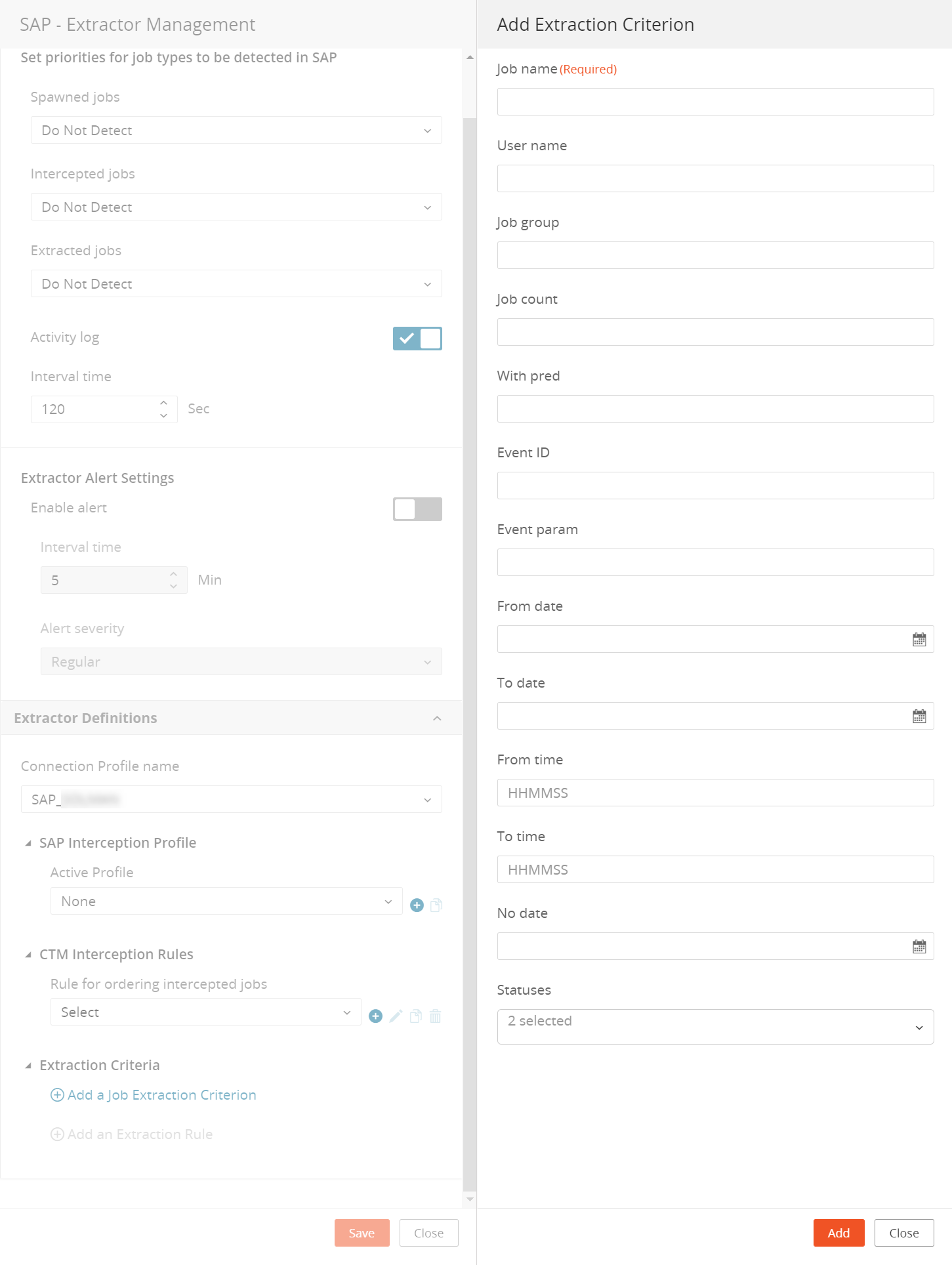The width and height of the screenshot is (952, 1265).
Task: Edit the selected CTM interception rule
Action: [396, 1016]
